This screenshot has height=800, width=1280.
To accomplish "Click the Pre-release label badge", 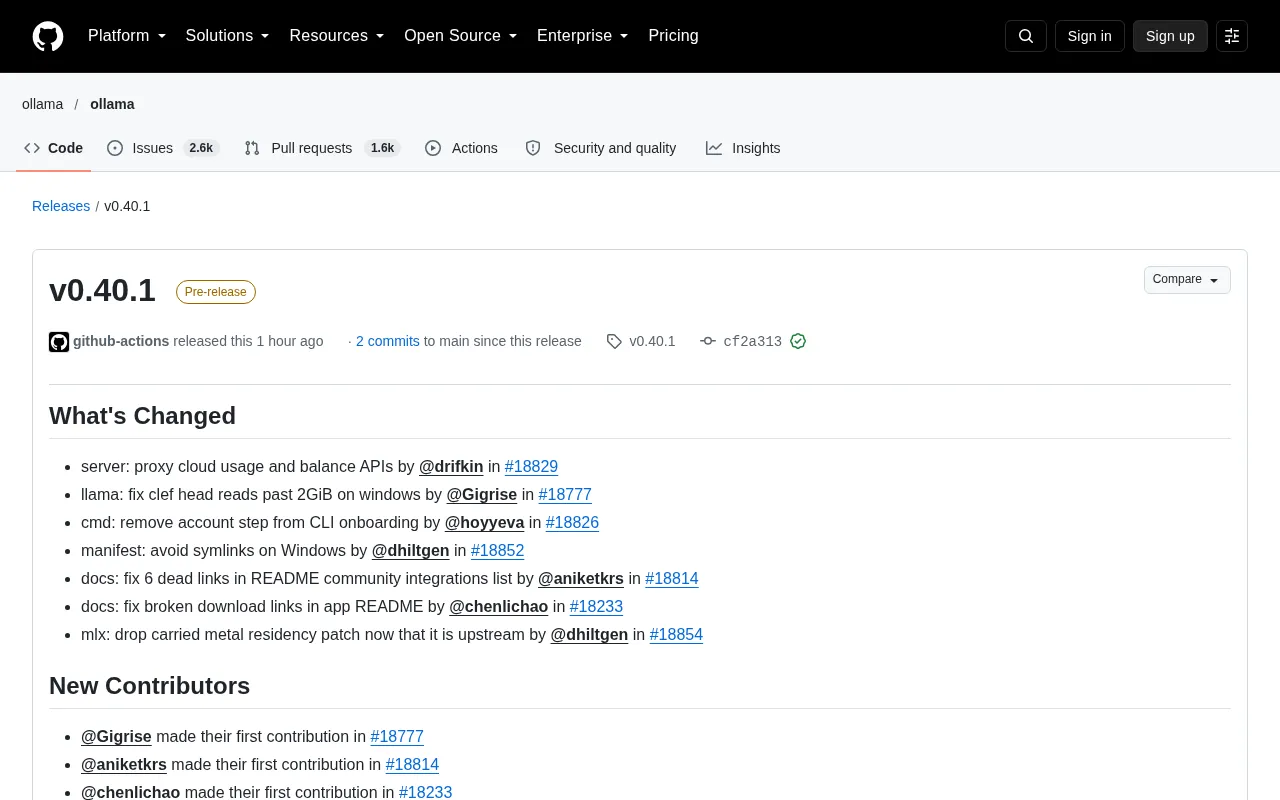I will point(216,292).
